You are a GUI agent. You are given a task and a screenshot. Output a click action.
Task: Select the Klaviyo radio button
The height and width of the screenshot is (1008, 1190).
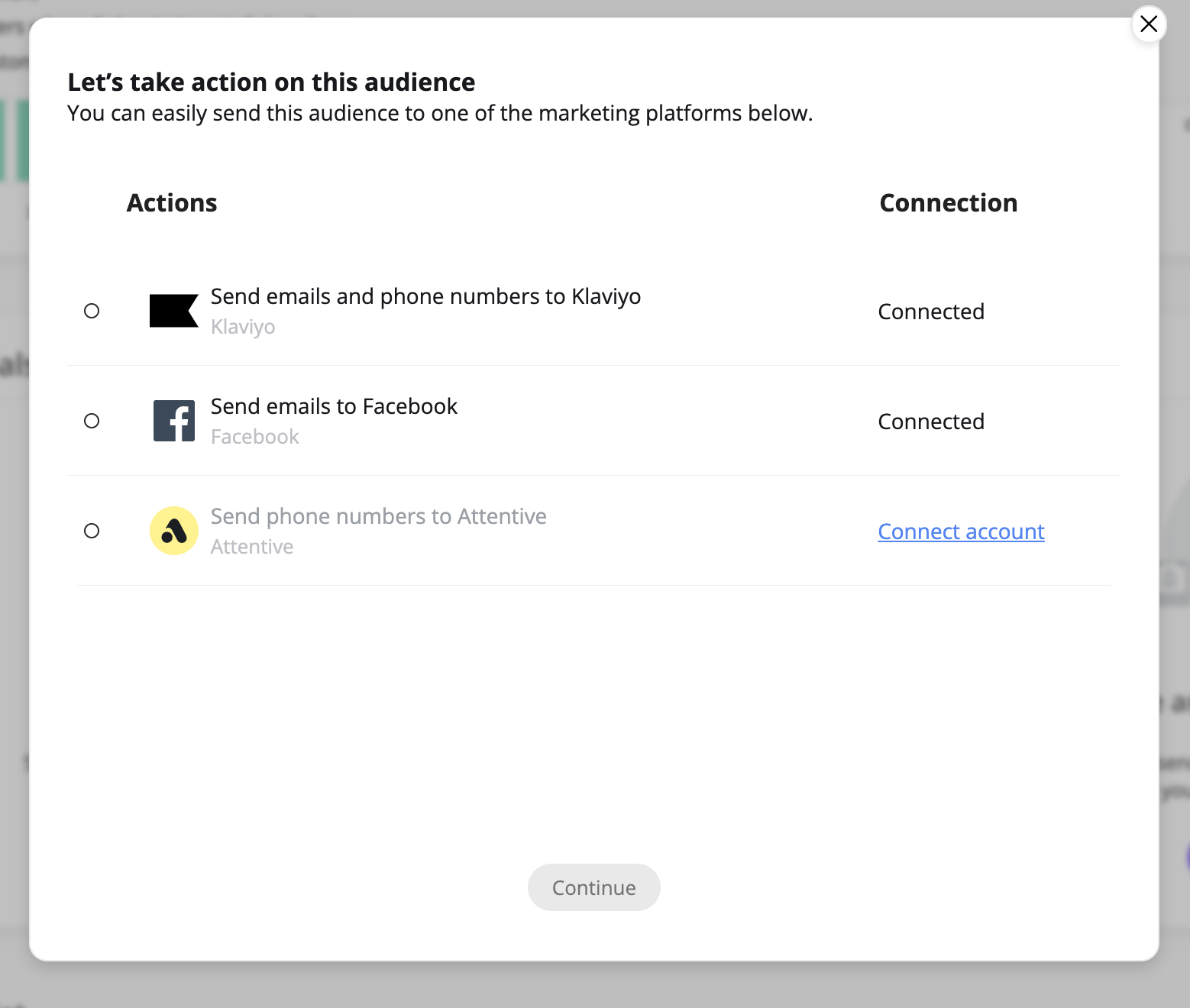click(x=92, y=311)
